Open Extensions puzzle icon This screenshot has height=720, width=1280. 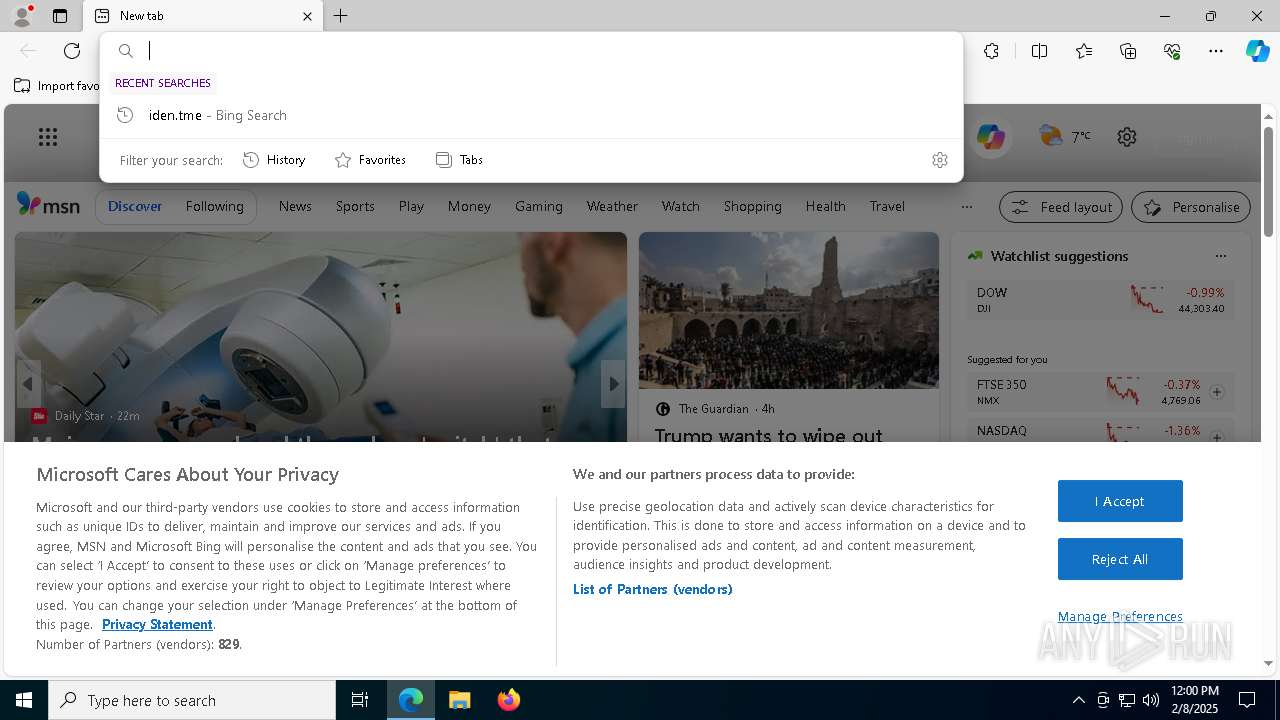(991, 51)
